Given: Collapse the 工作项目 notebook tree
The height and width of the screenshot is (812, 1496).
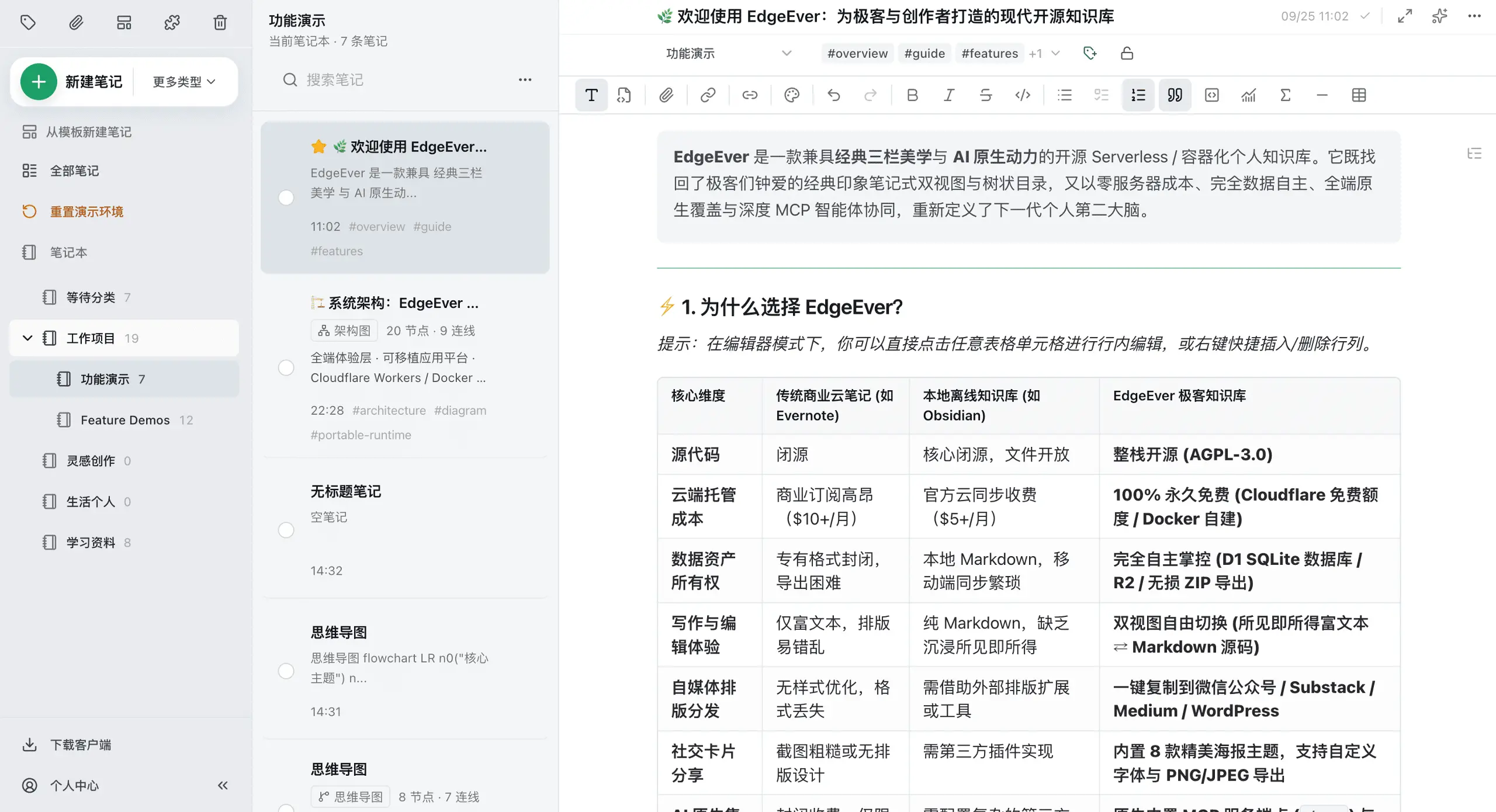Looking at the screenshot, I should 27,338.
